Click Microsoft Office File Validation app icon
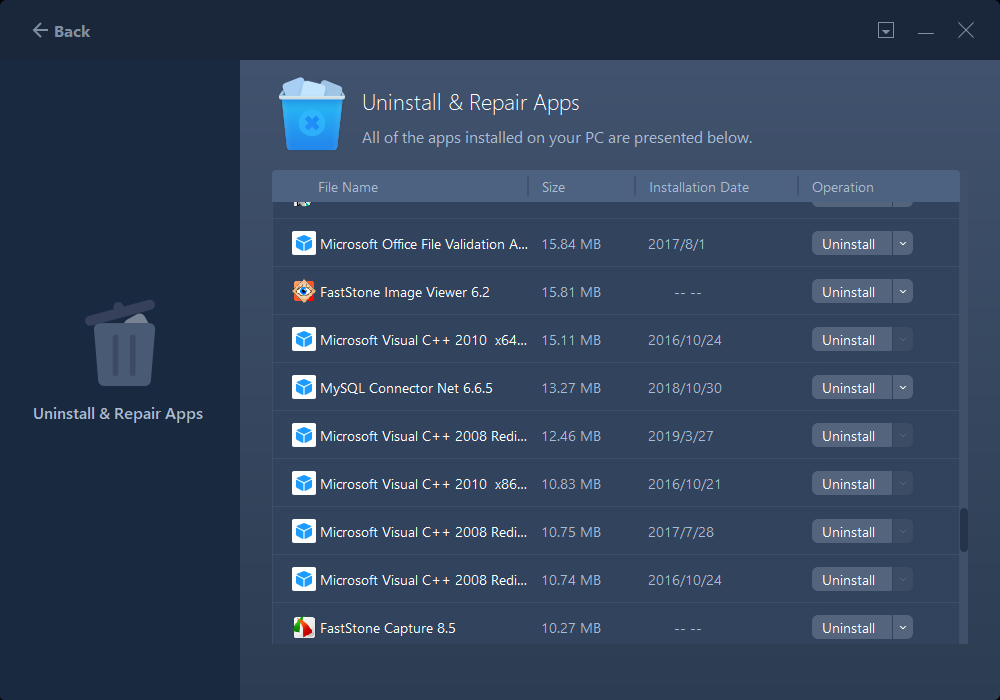This screenshot has height=700, width=1000. [x=304, y=243]
